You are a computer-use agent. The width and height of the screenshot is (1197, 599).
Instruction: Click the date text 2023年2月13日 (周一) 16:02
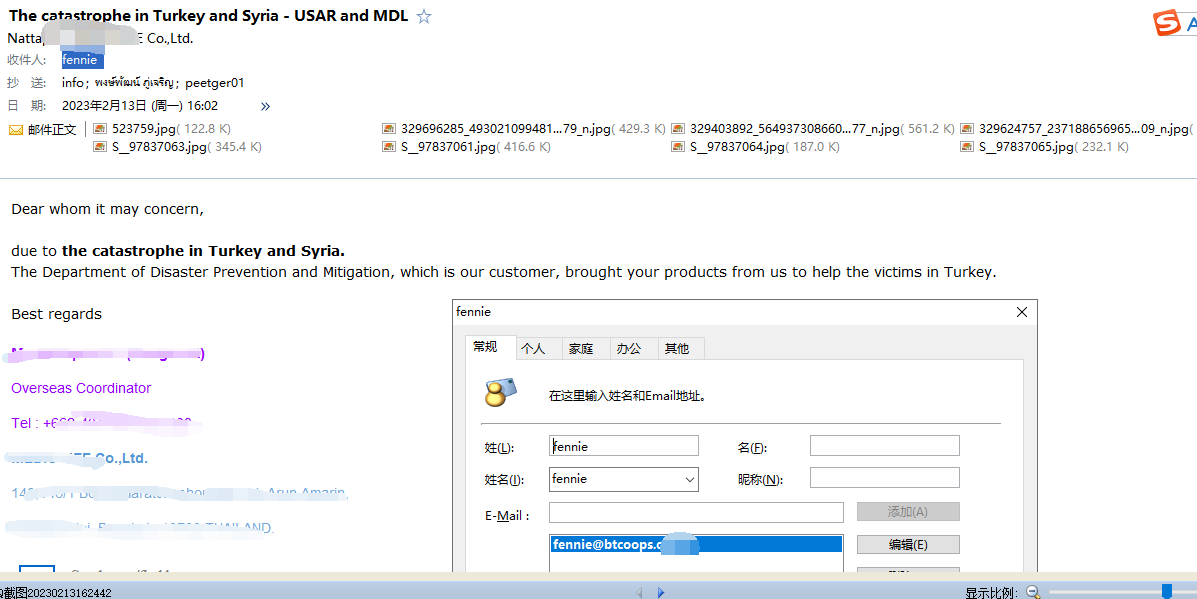140,106
